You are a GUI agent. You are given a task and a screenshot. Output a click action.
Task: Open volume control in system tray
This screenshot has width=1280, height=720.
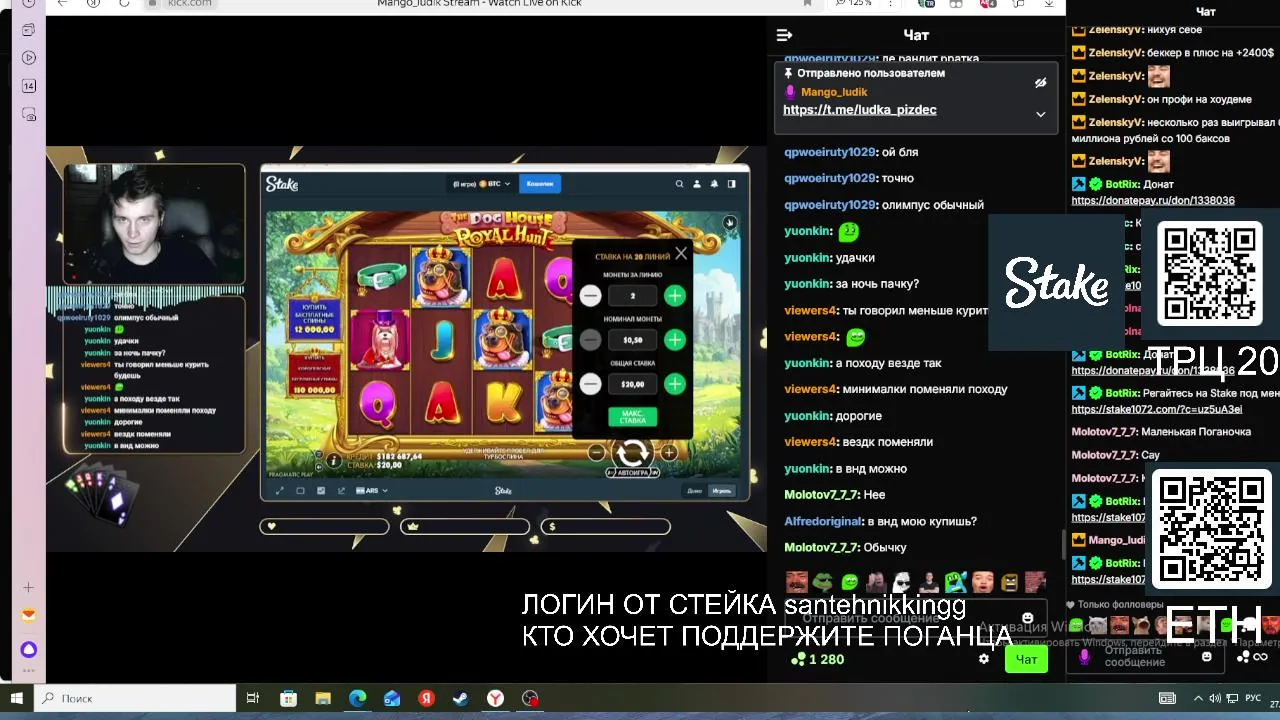point(1215,698)
